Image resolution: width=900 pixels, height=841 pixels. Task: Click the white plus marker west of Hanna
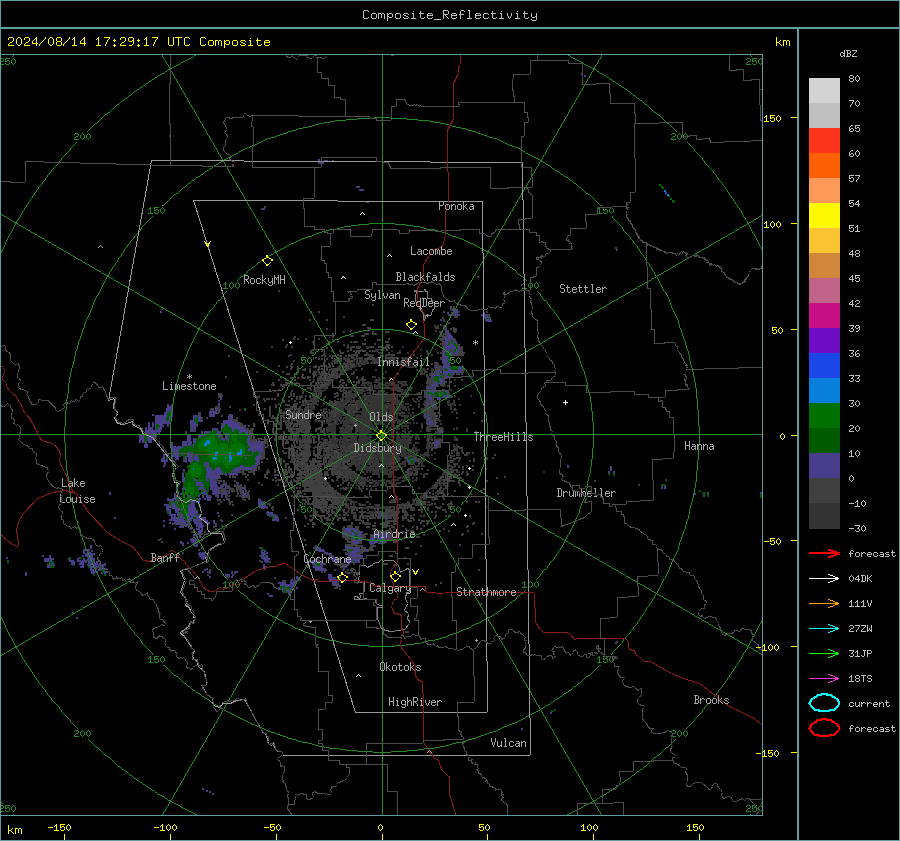point(565,402)
